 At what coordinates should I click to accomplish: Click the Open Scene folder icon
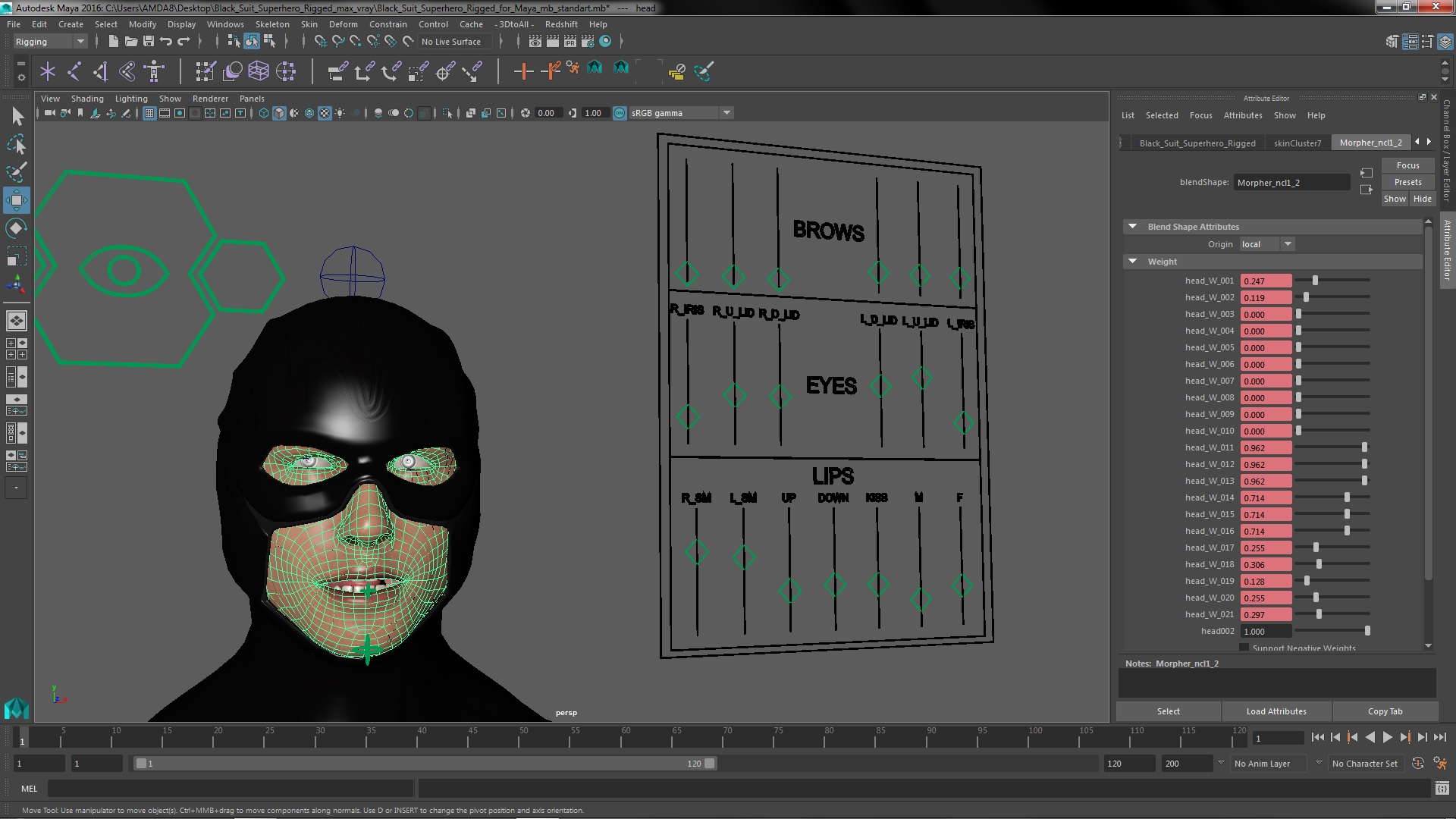(x=131, y=42)
